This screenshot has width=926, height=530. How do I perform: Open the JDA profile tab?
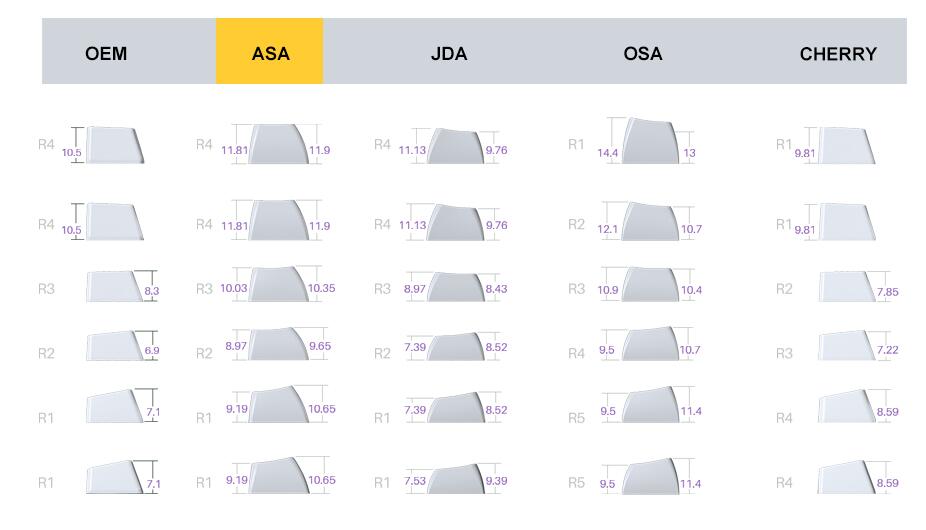(448, 54)
